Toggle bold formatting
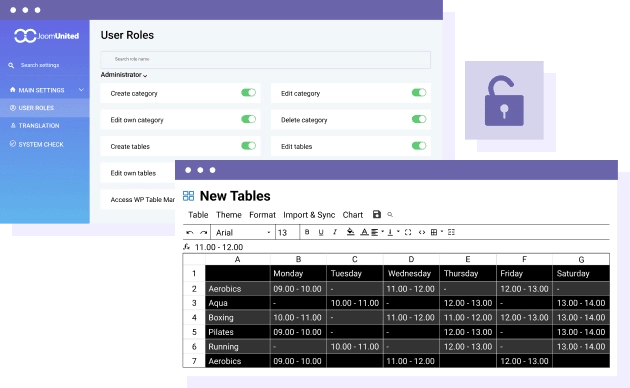Image resolution: width=630 pixels, height=388 pixels. click(307, 232)
